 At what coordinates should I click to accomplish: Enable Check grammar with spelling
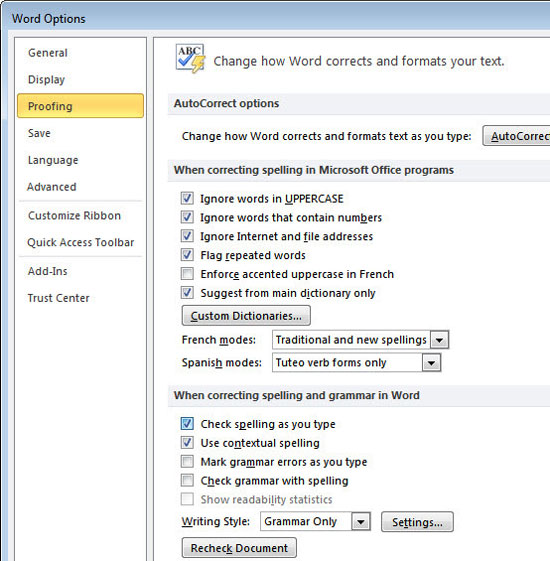coord(187,480)
